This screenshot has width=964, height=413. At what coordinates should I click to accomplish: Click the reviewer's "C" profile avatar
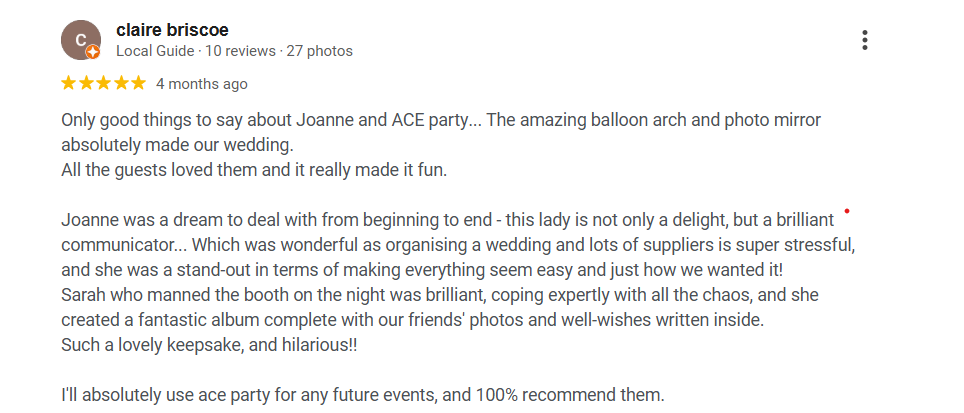[80, 40]
